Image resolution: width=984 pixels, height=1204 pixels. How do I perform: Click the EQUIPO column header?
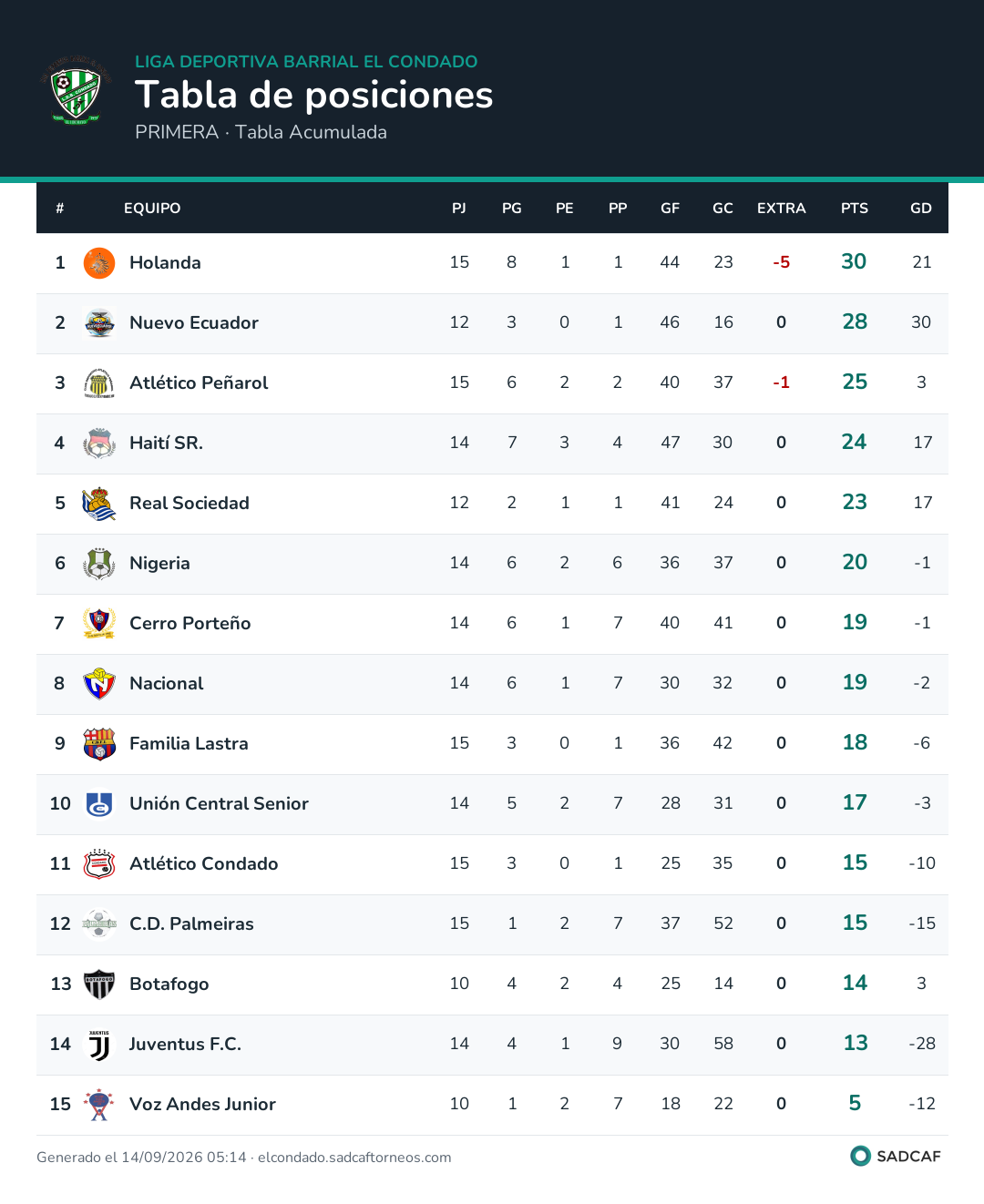pos(152,209)
